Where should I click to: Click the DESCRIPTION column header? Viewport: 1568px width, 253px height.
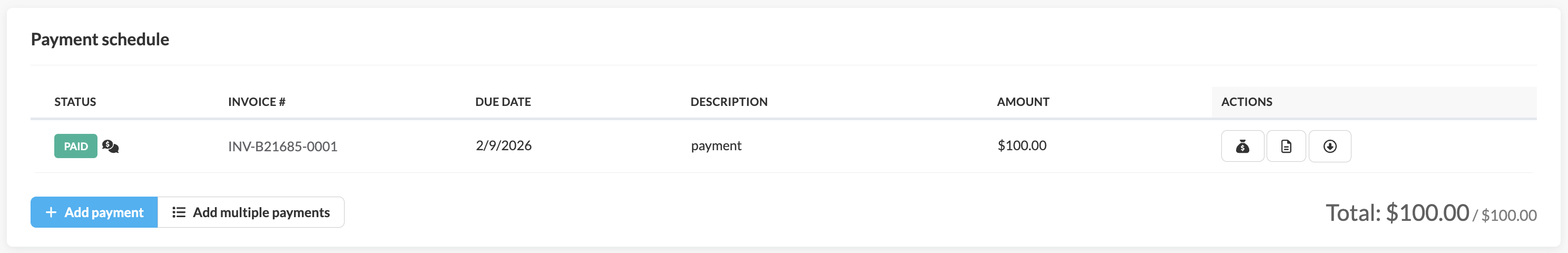click(729, 102)
